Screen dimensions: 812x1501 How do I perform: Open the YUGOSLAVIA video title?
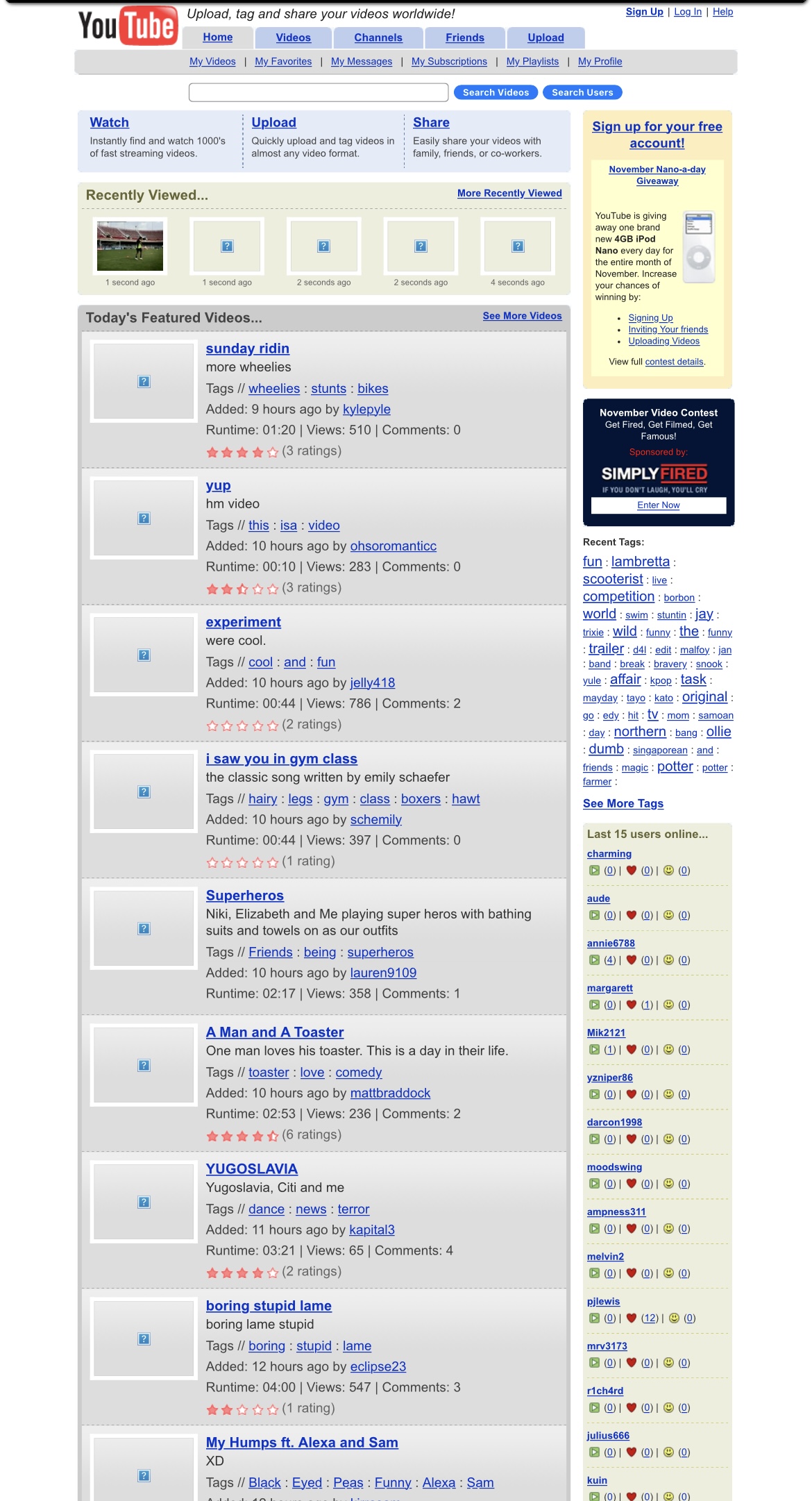click(252, 1169)
